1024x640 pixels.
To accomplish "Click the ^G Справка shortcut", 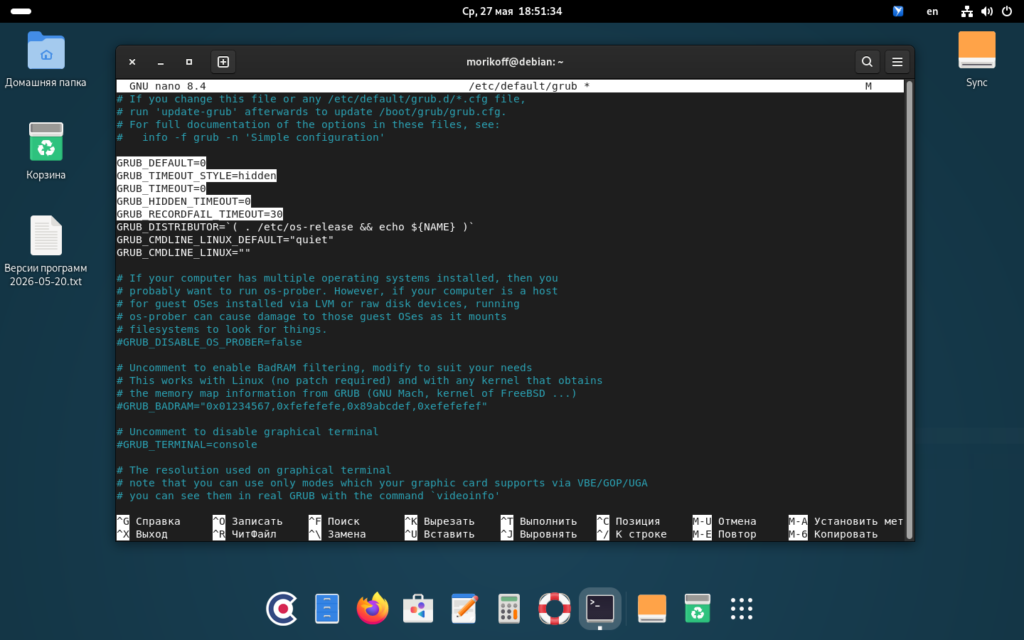I will tap(148, 521).
